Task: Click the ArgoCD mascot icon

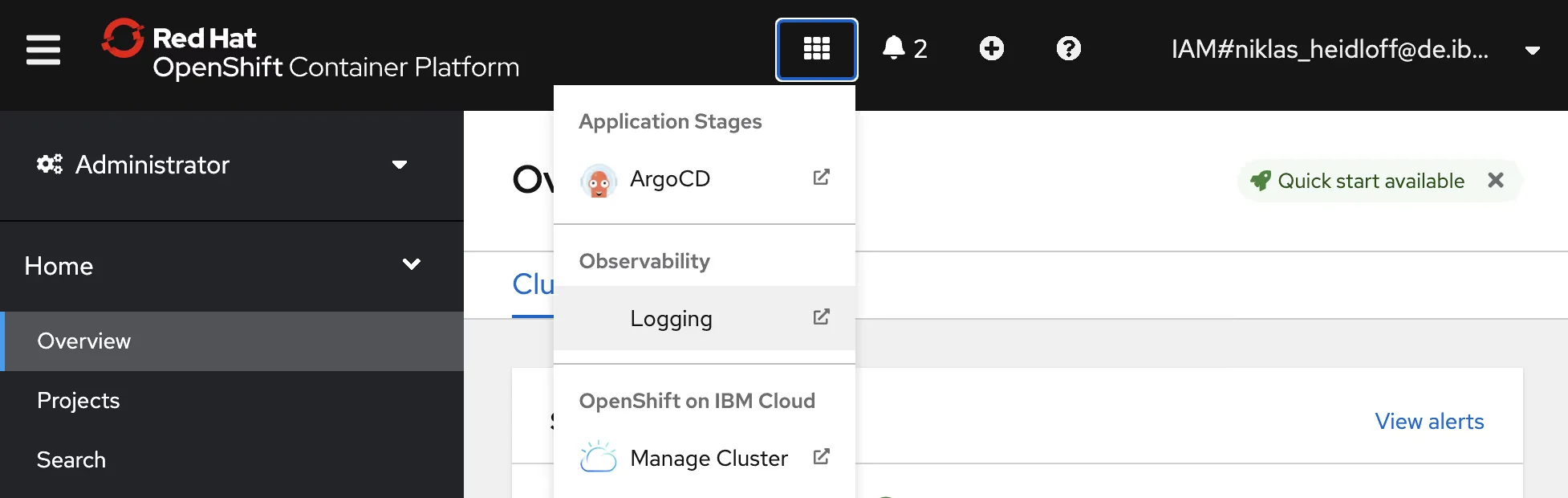Action: click(x=598, y=181)
